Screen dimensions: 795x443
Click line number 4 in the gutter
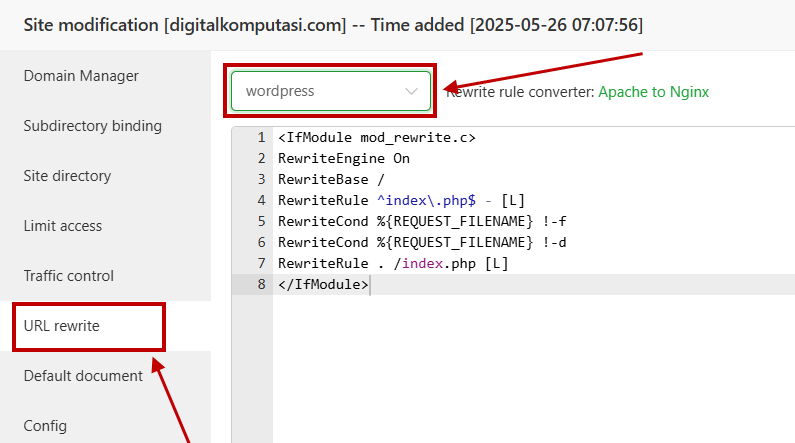click(x=261, y=200)
